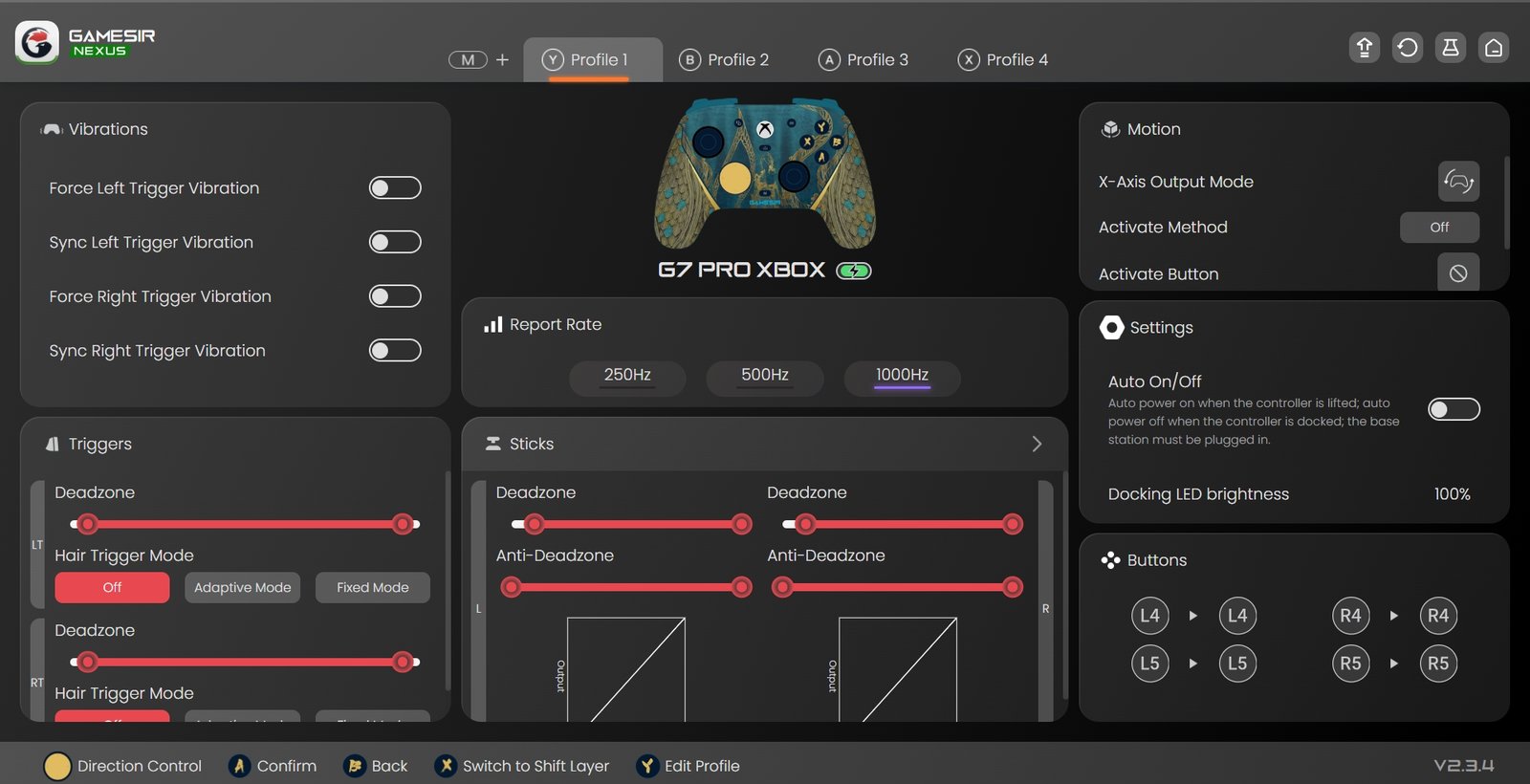Turn on Auto On/Off setting

1453,410
